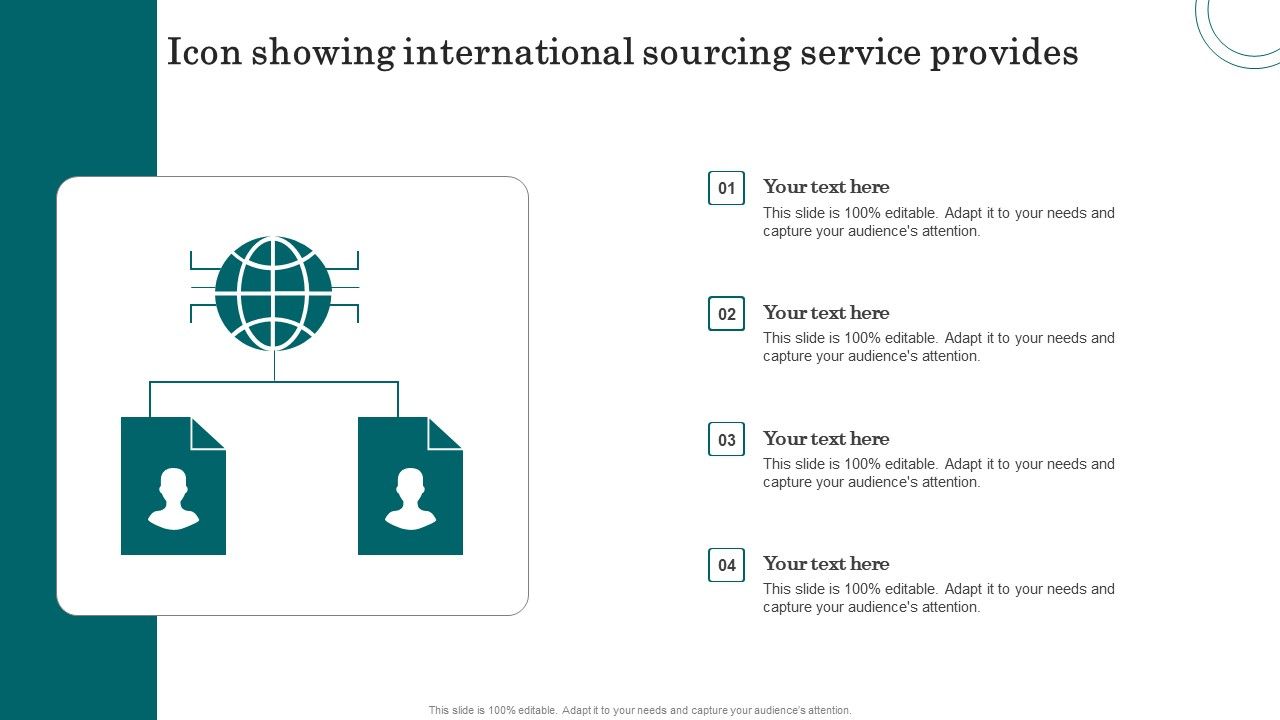Select 'Your text here' heading beside 03

826,439
